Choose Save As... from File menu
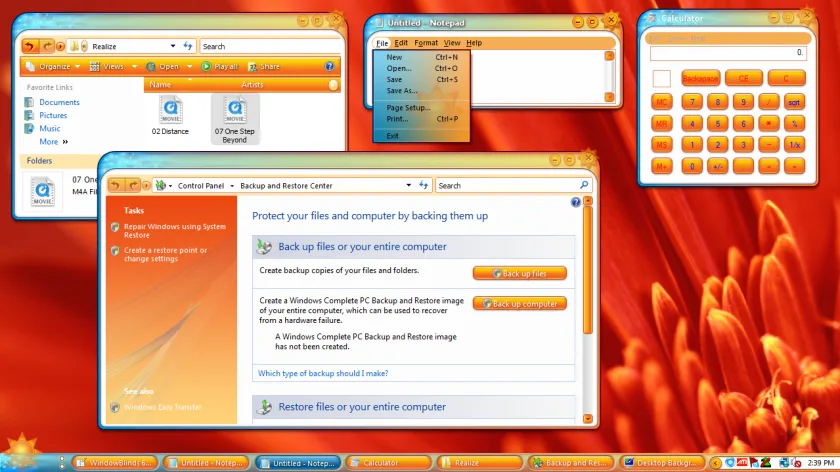This screenshot has height=472, width=840. click(402, 91)
